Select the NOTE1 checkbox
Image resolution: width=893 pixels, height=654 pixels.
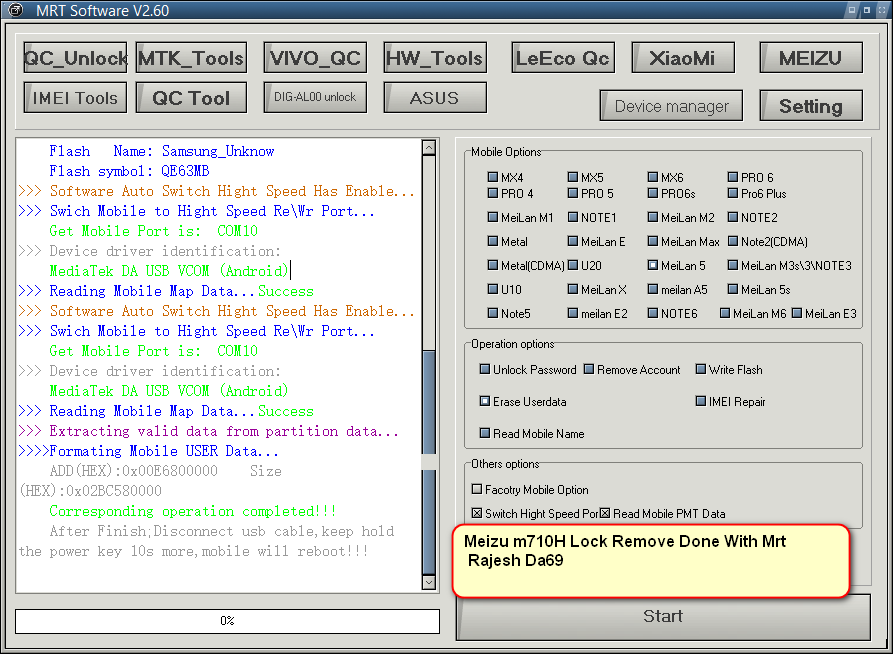573,217
